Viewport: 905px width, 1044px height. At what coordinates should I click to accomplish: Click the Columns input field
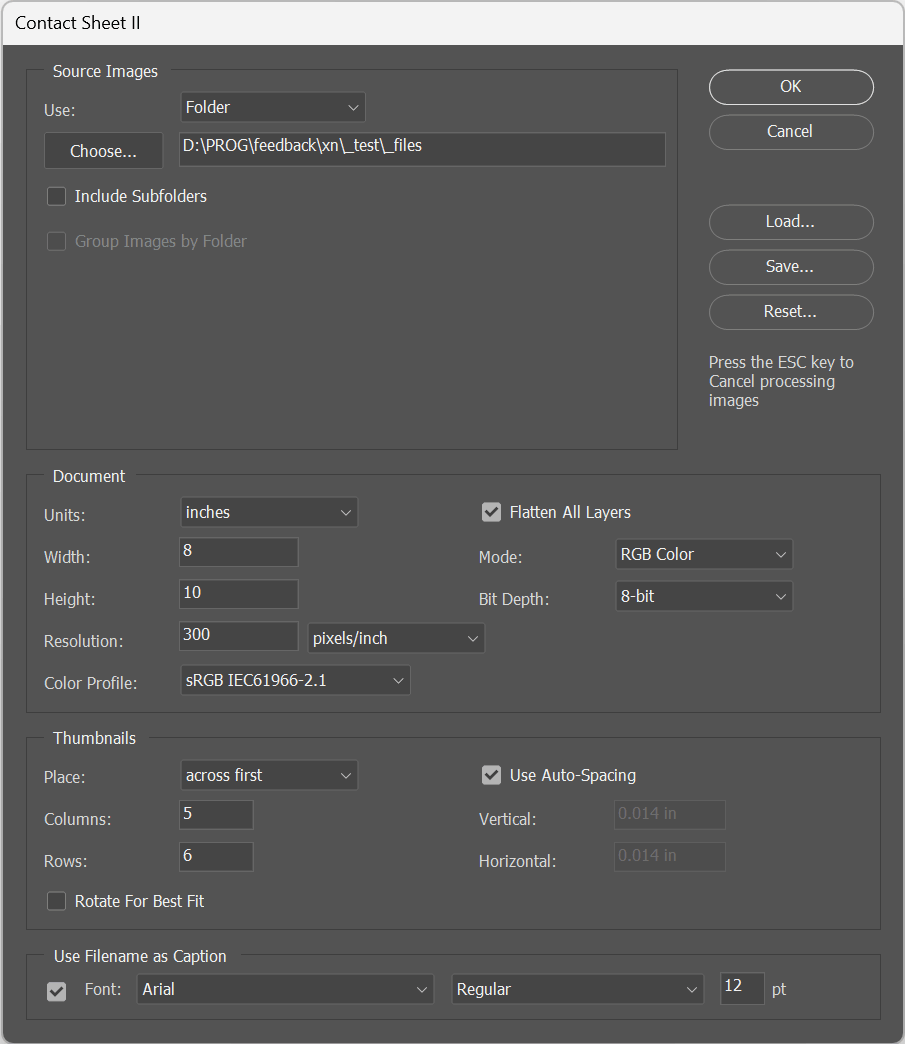coord(216,815)
